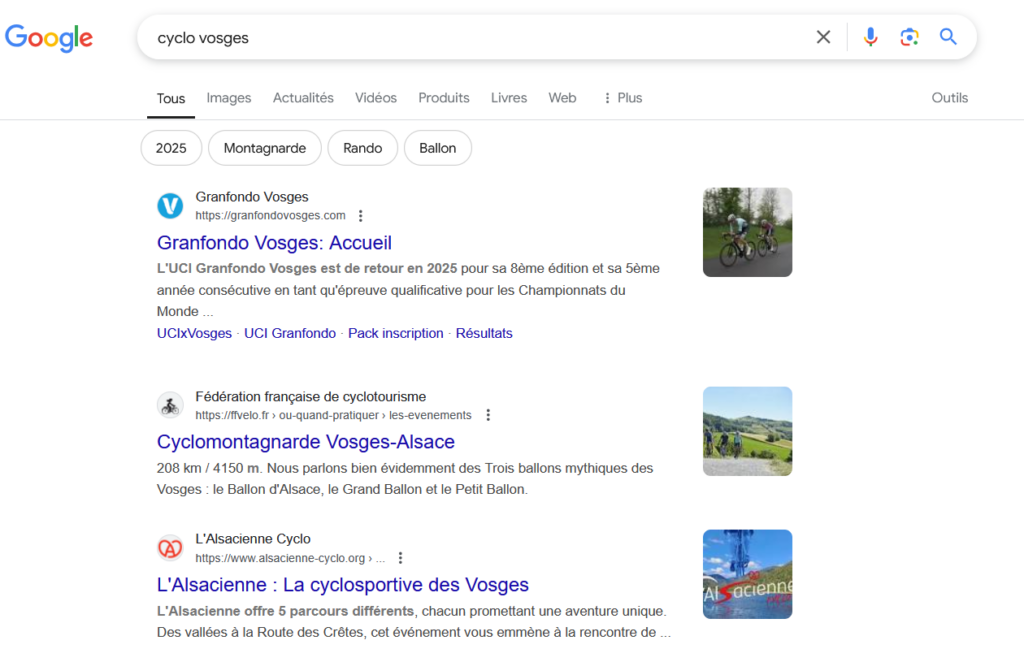Screen dimensions: 1024x649
Task: Open the hills thumbnail for Cyclomontagnarde result
Action: pyautogui.click(x=747, y=432)
